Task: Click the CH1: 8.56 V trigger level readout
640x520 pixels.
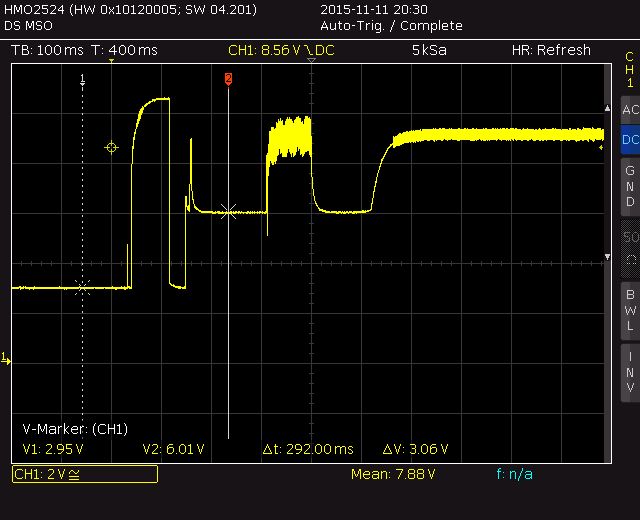Action: pyautogui.click(x=281, y=50)
